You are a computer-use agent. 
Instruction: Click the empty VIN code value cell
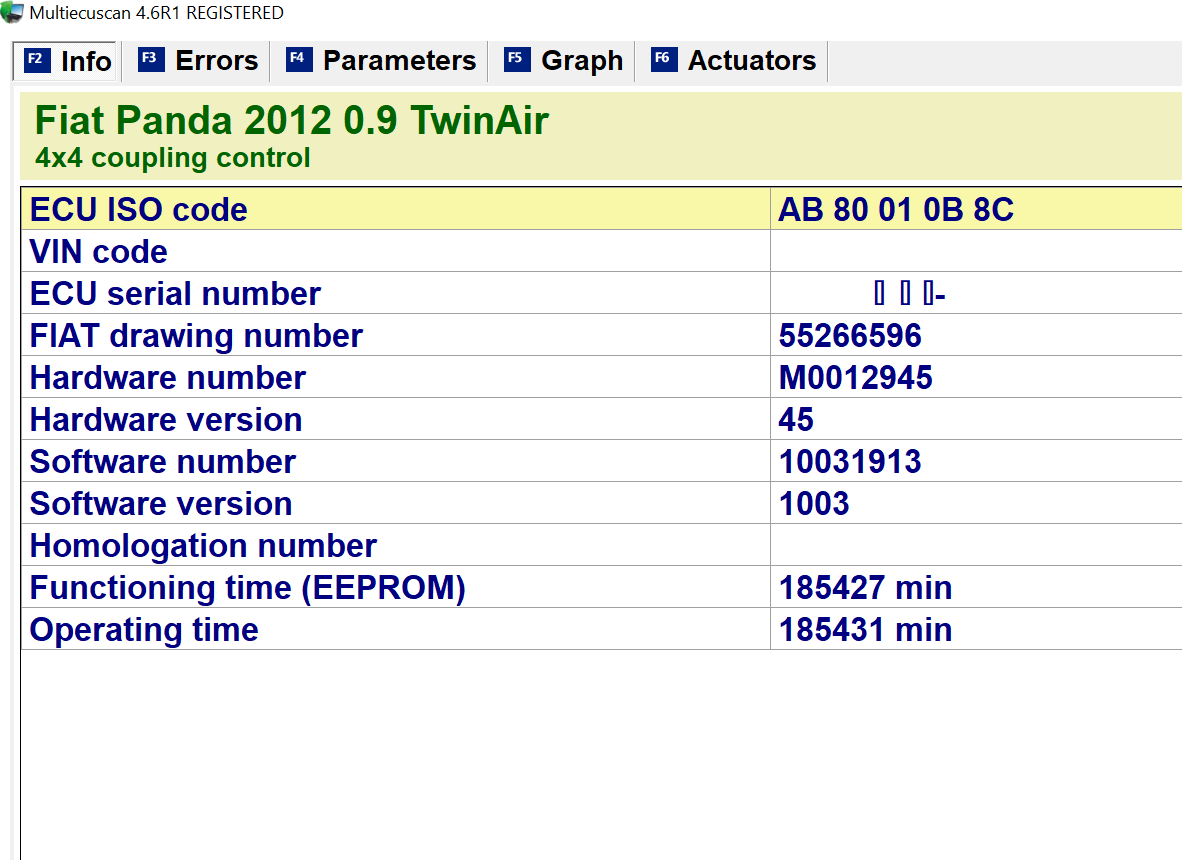point(975,252)
